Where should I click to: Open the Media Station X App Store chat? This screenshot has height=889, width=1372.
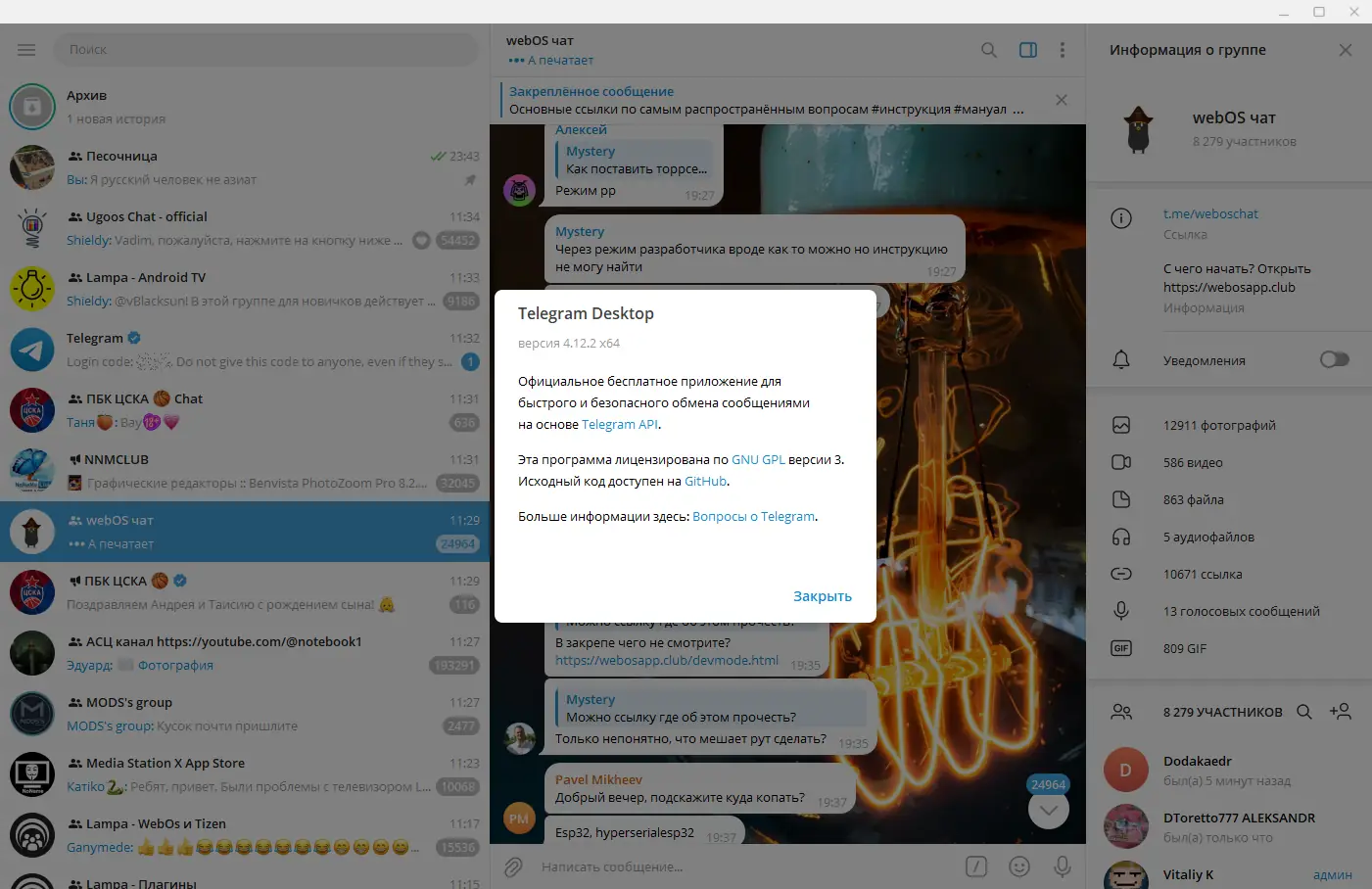pyautogui.click(x=245, y=774)
